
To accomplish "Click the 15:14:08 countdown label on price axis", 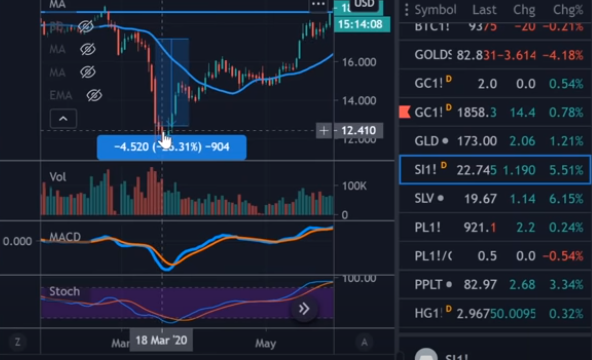I will point(362,25).
